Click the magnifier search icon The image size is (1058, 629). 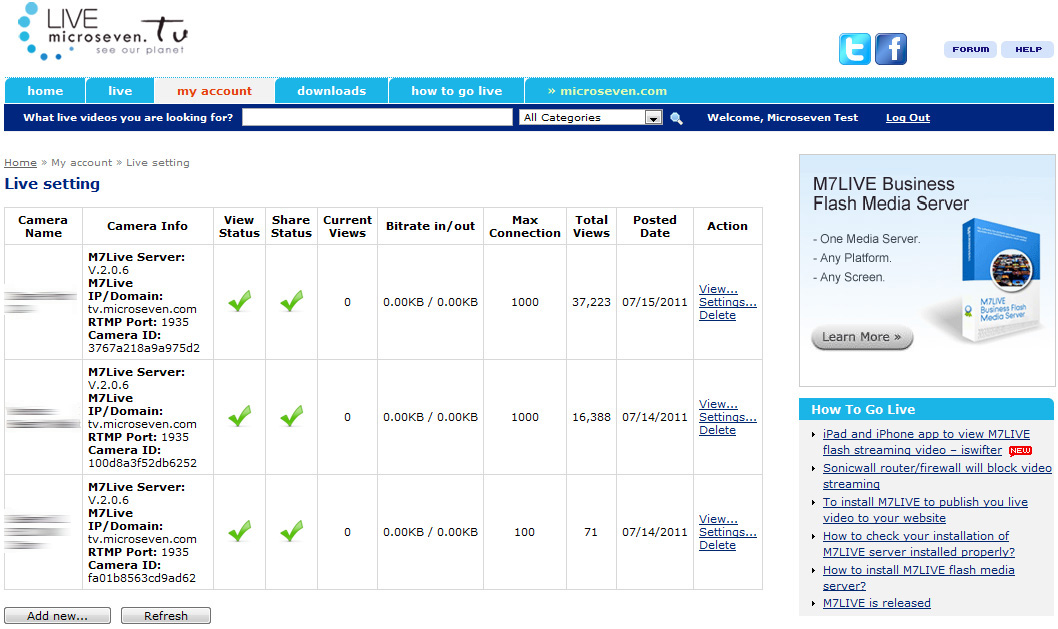(676, 118)
